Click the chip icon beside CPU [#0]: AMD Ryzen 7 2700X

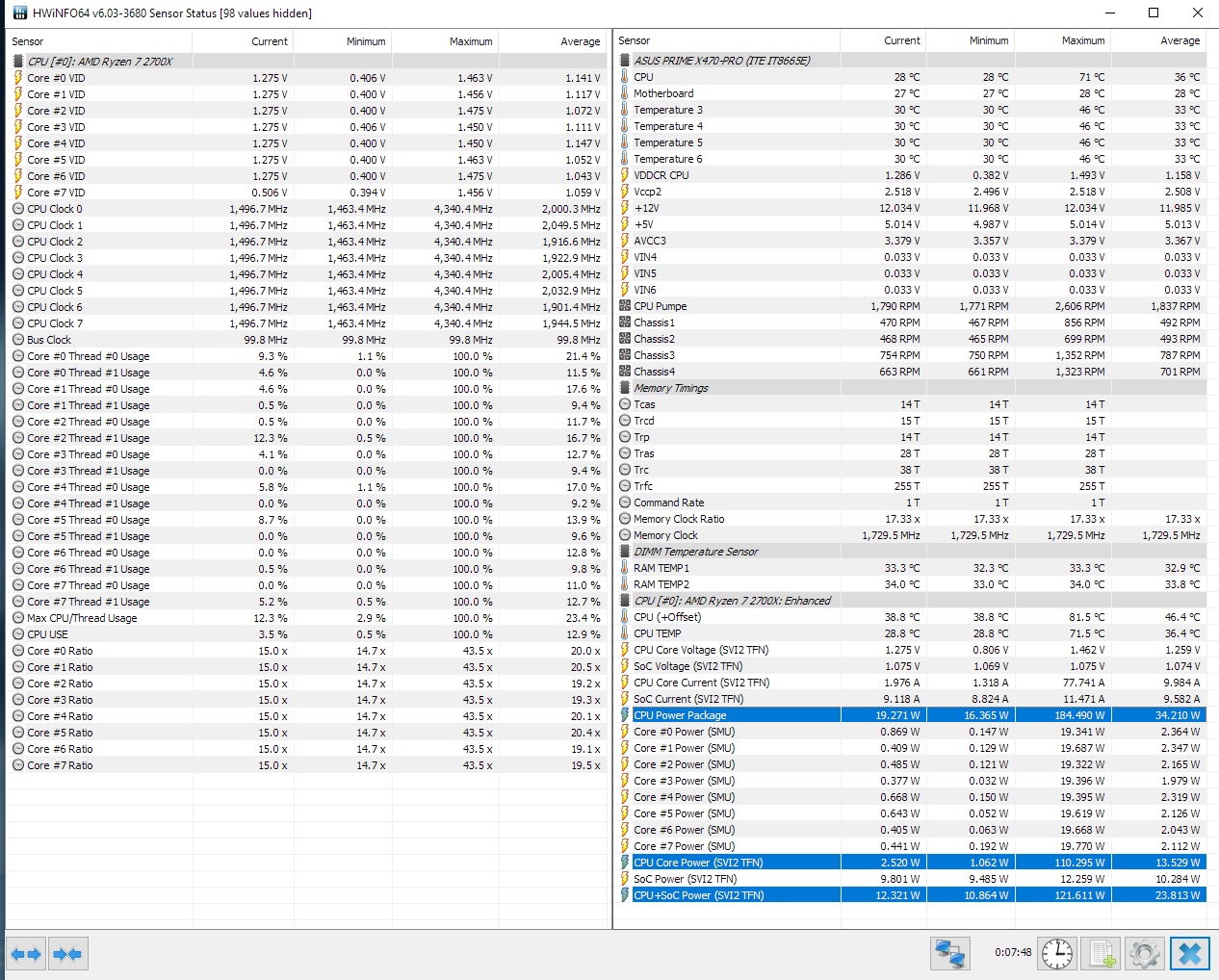(x=18, y=62)
